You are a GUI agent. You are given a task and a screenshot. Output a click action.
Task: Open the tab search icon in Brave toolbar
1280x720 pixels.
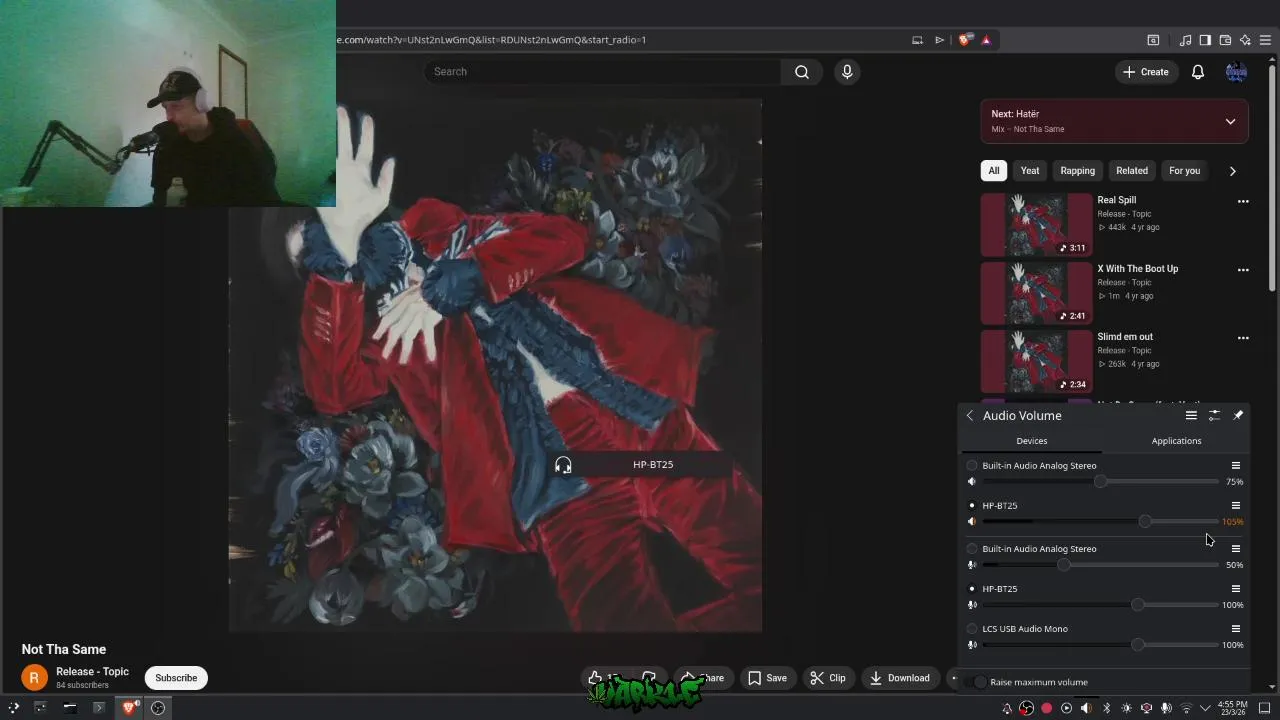(x=1153, y=40)
